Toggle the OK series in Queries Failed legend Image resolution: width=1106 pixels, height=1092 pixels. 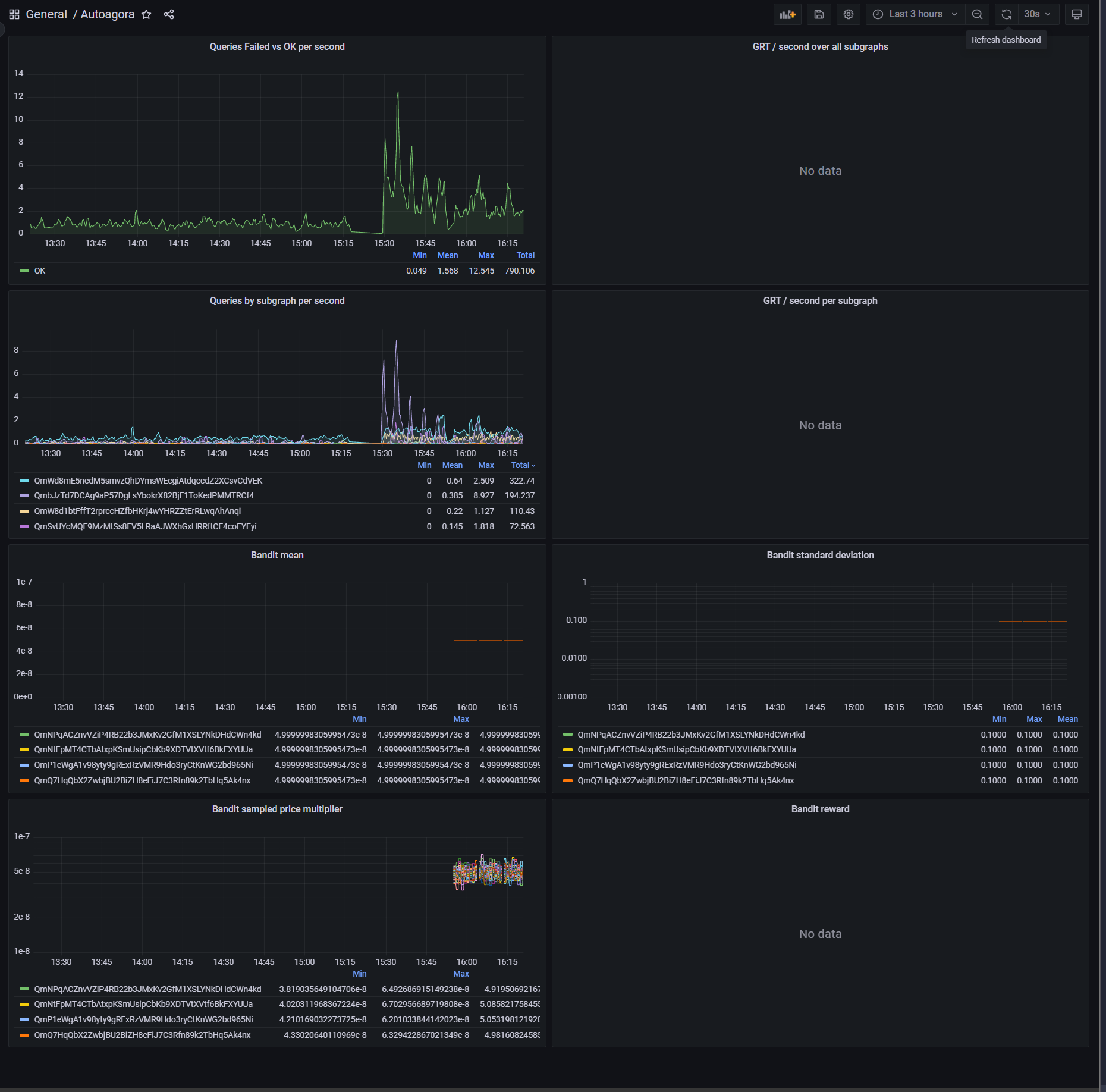coord(39,271)
